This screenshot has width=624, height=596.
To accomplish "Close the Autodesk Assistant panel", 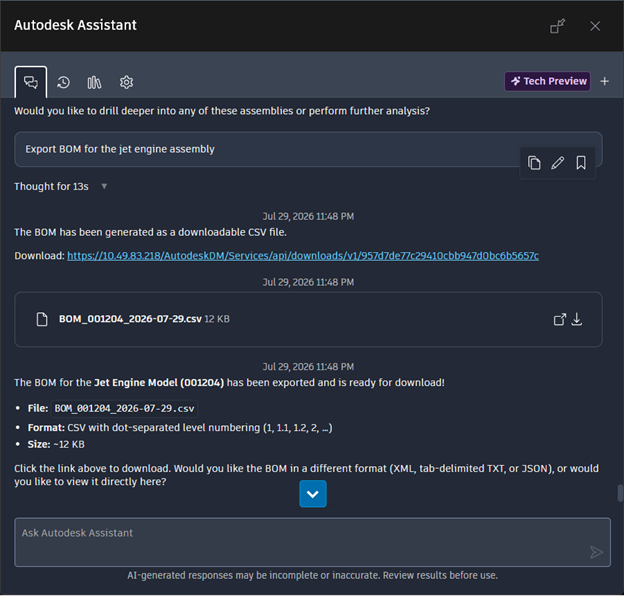I will point(595,26).
